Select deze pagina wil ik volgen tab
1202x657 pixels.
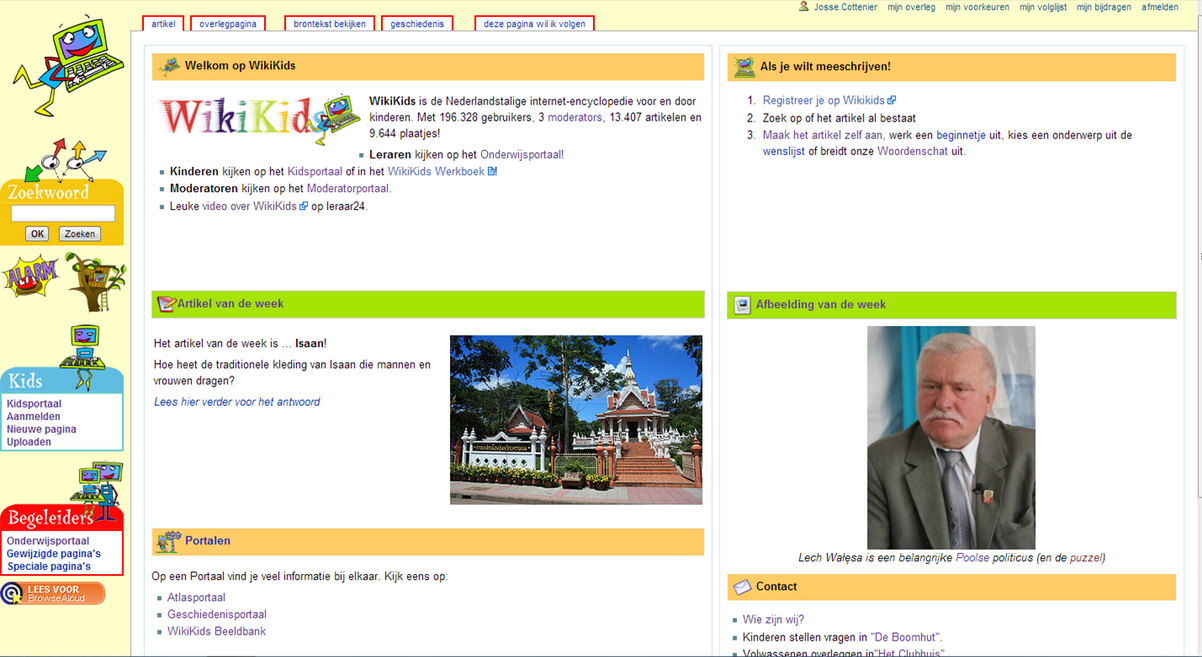[x=534, y=24]
